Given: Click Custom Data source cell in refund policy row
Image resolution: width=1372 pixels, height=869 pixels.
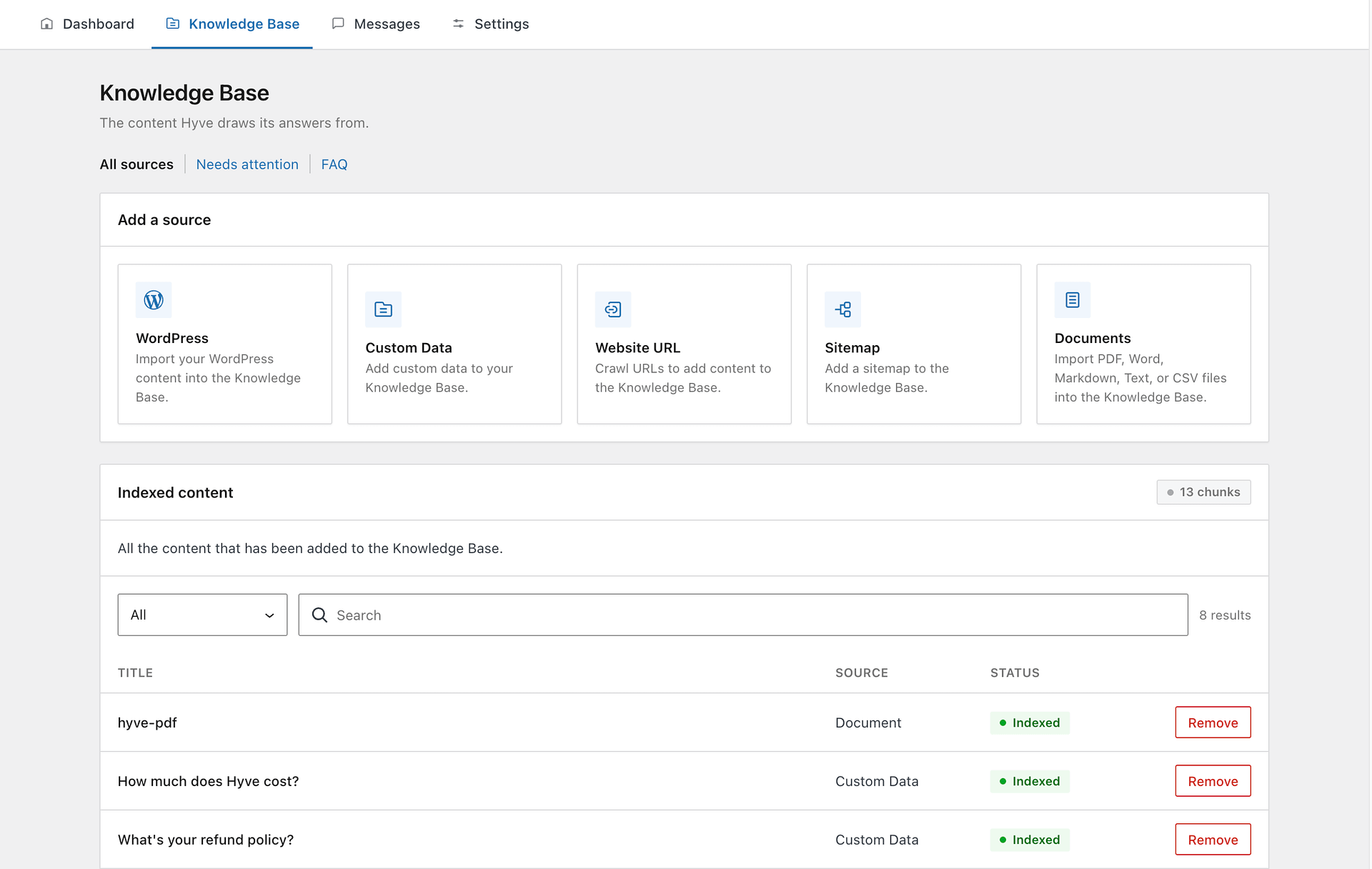Looking at the screenshot, I should pos(877,840).
